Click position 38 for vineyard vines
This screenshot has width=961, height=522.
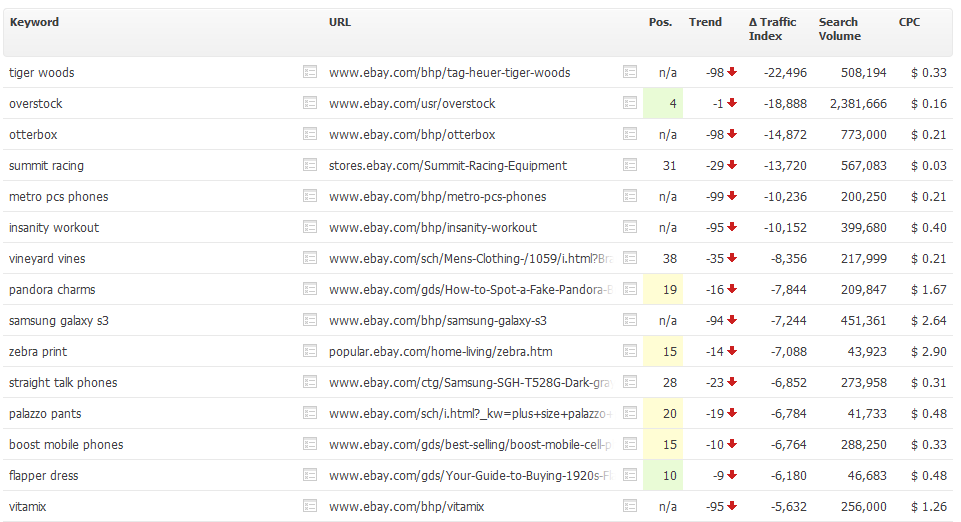[669, 259]
